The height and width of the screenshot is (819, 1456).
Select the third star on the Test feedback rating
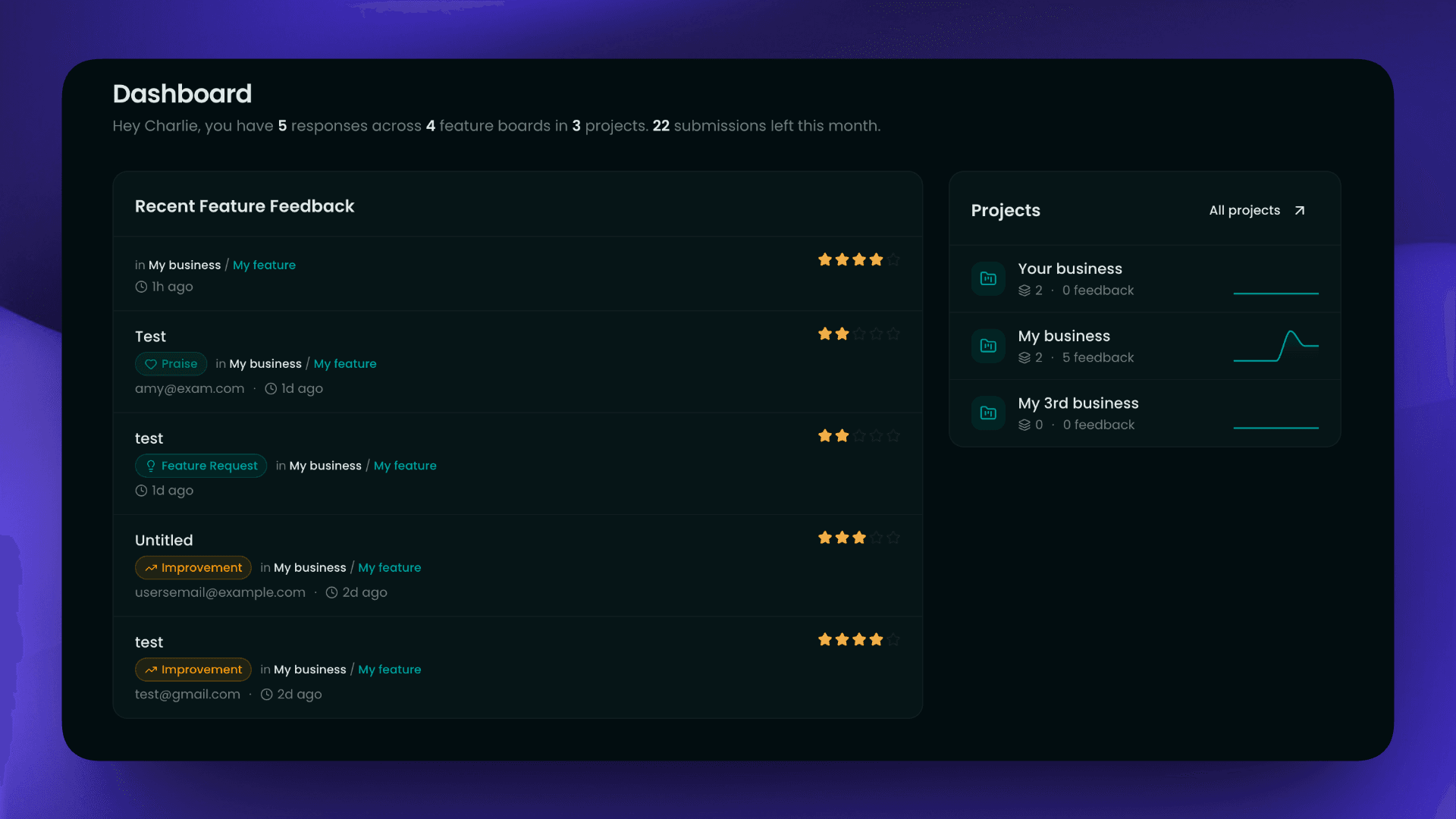point(859,334)
